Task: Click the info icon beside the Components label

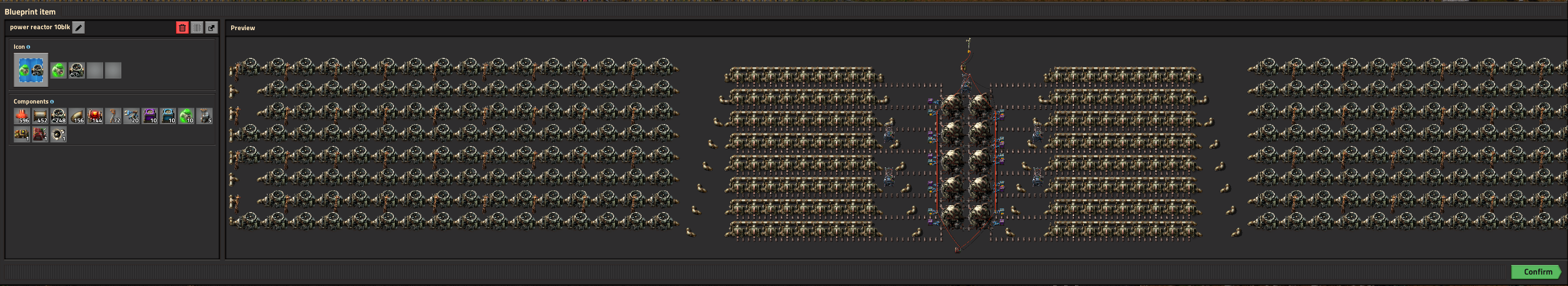Action: click(52, 102)
